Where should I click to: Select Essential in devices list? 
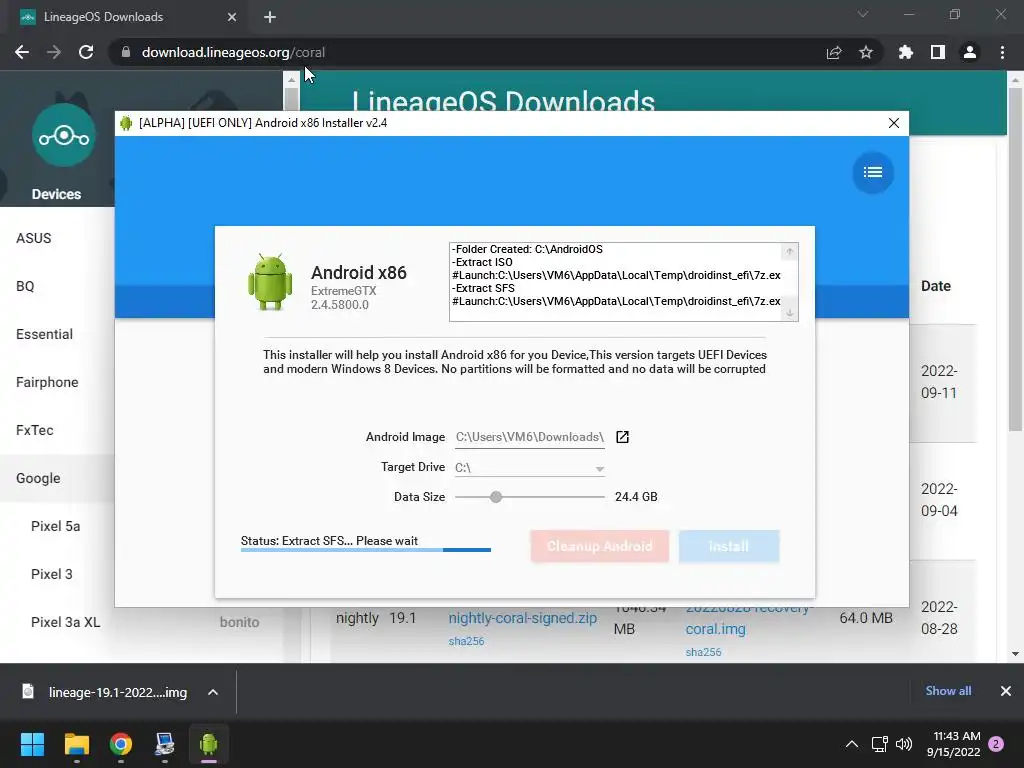[x=44, y=334]
